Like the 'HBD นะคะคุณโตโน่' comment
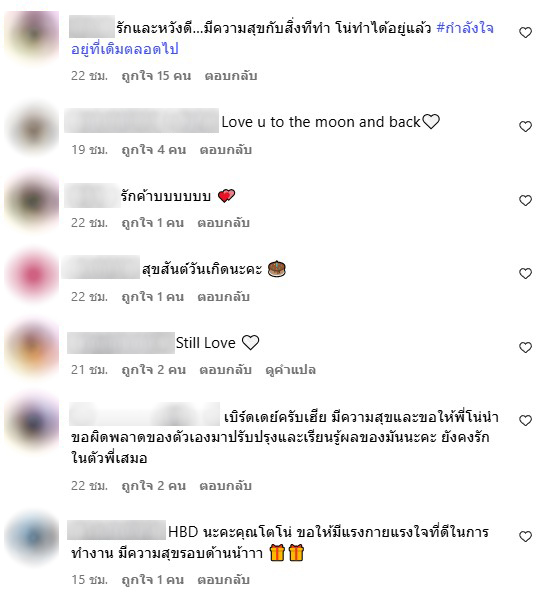545x601 pixels. pos(525,536)
